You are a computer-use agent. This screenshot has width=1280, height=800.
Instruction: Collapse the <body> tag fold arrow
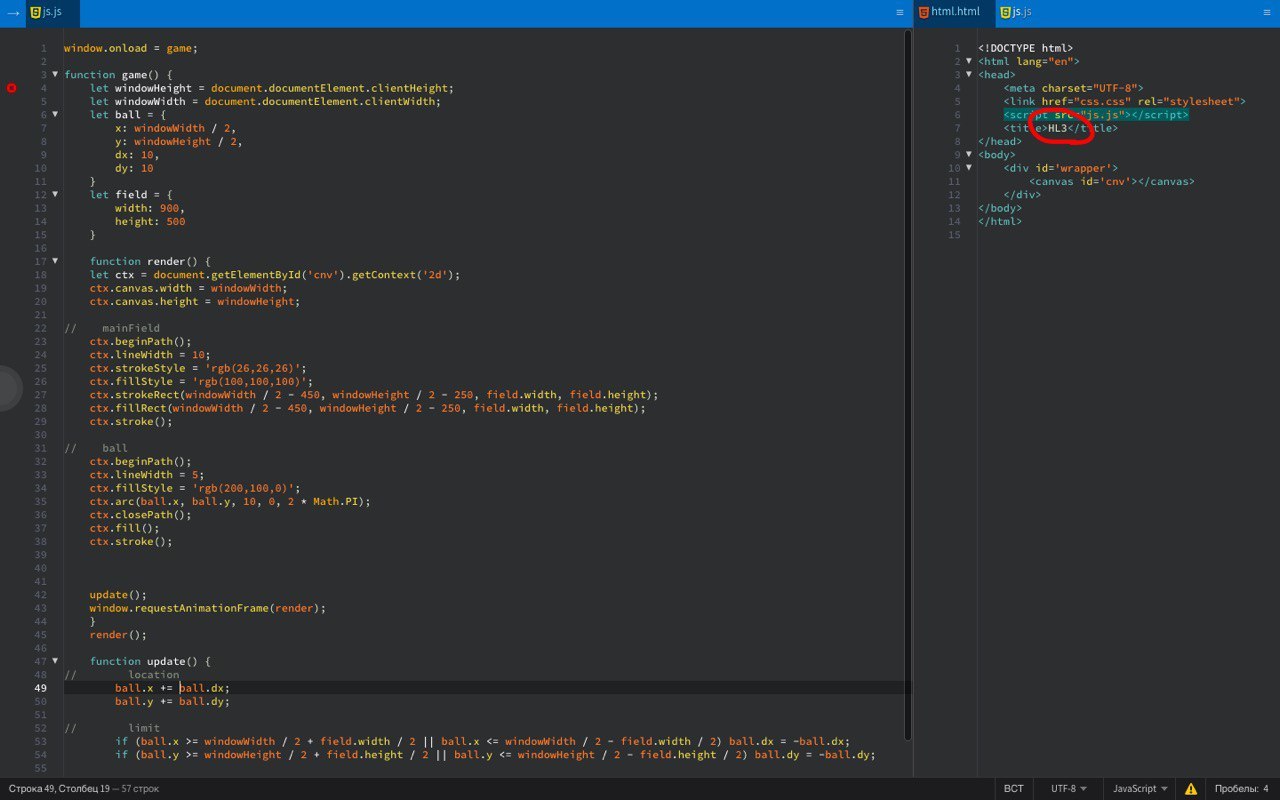[968, 154]
